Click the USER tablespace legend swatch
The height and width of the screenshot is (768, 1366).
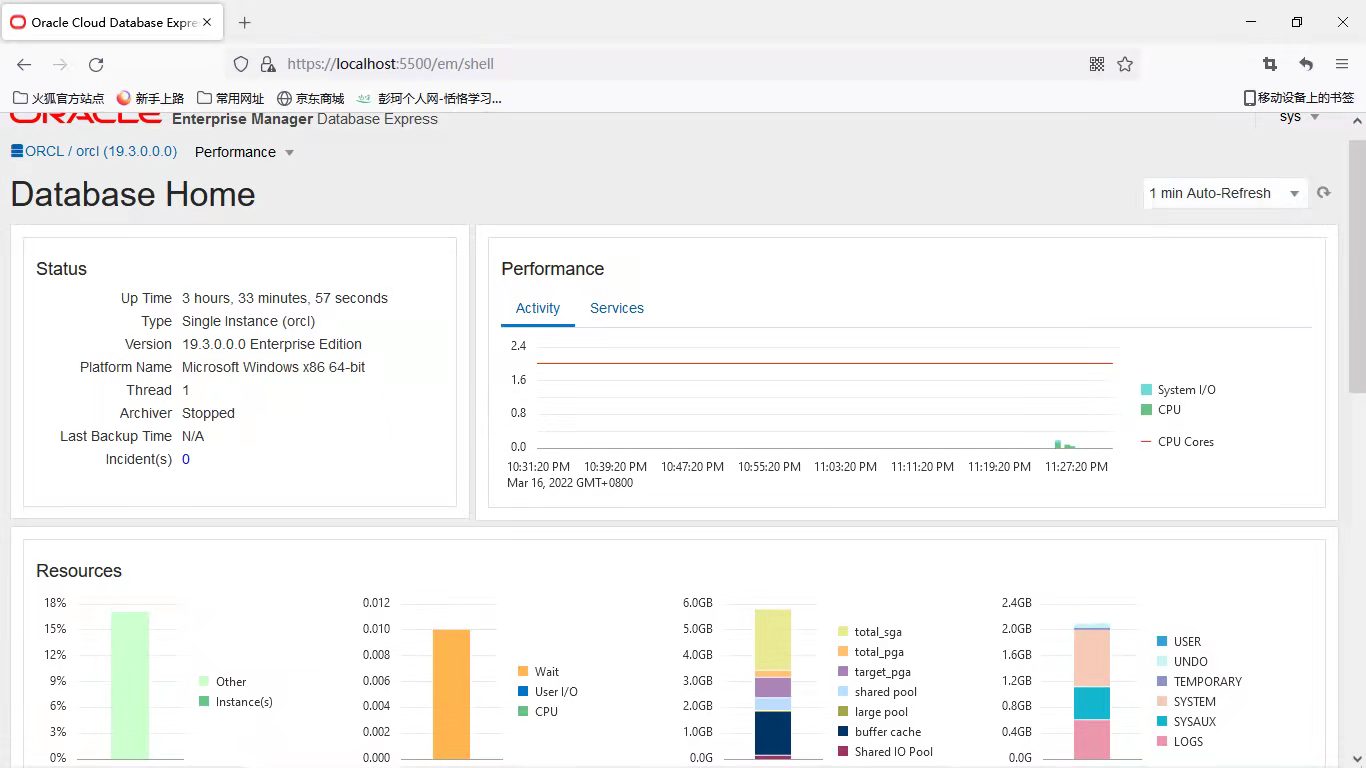[1162, 642]
